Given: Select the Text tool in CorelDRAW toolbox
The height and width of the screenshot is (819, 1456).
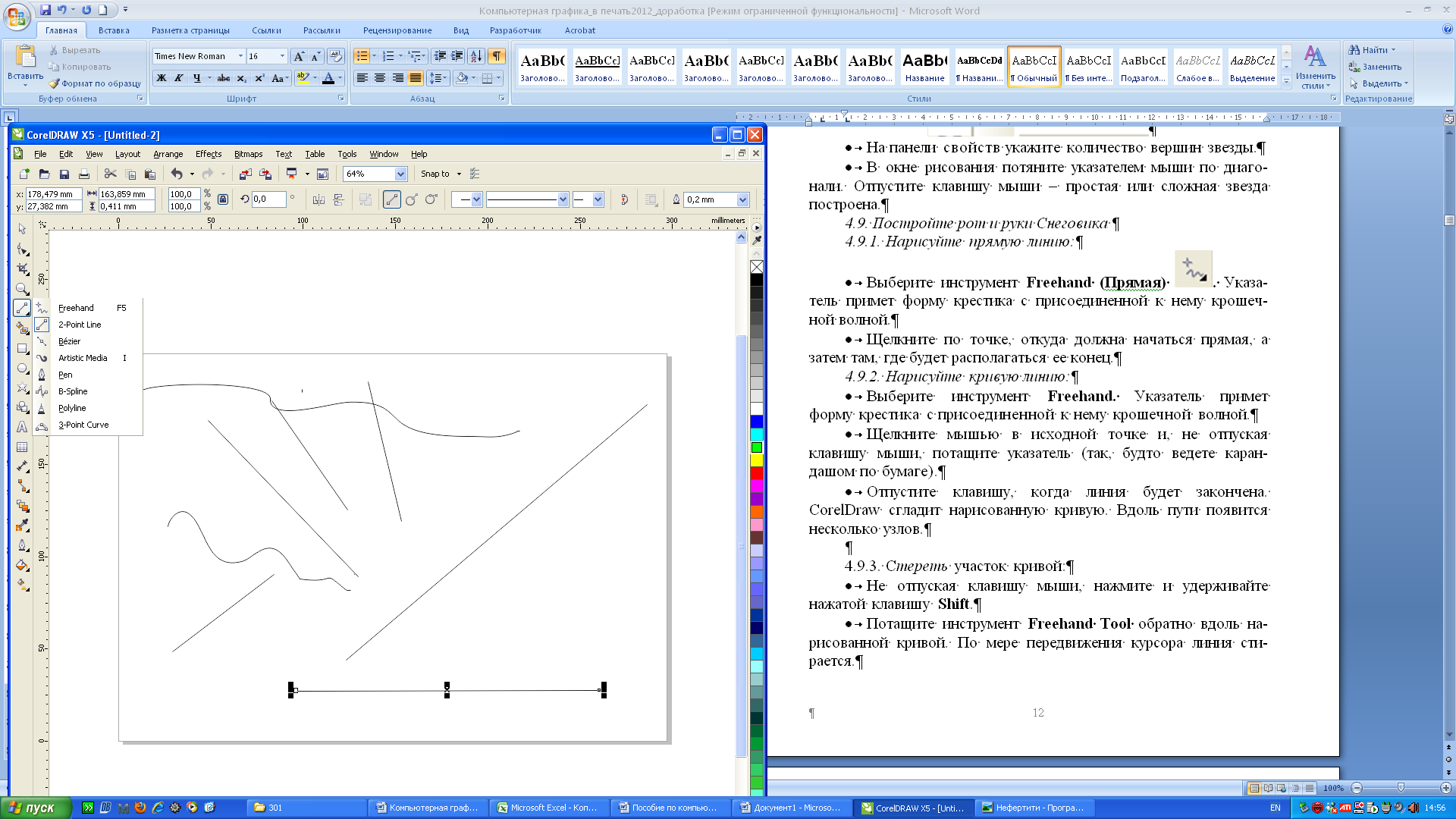Looking at the screenshot, I should click(22, 427).
